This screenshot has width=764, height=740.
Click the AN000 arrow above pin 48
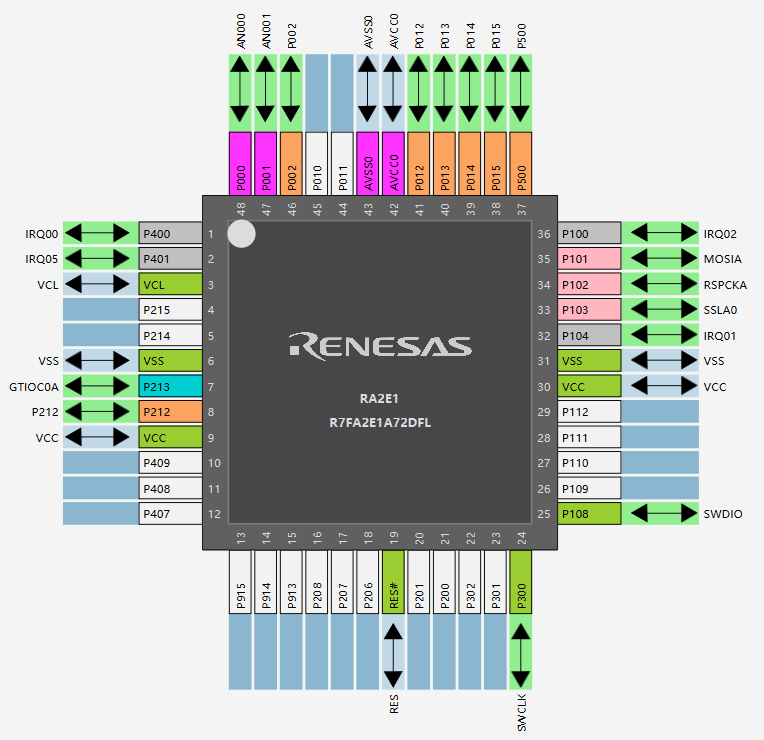241,90
